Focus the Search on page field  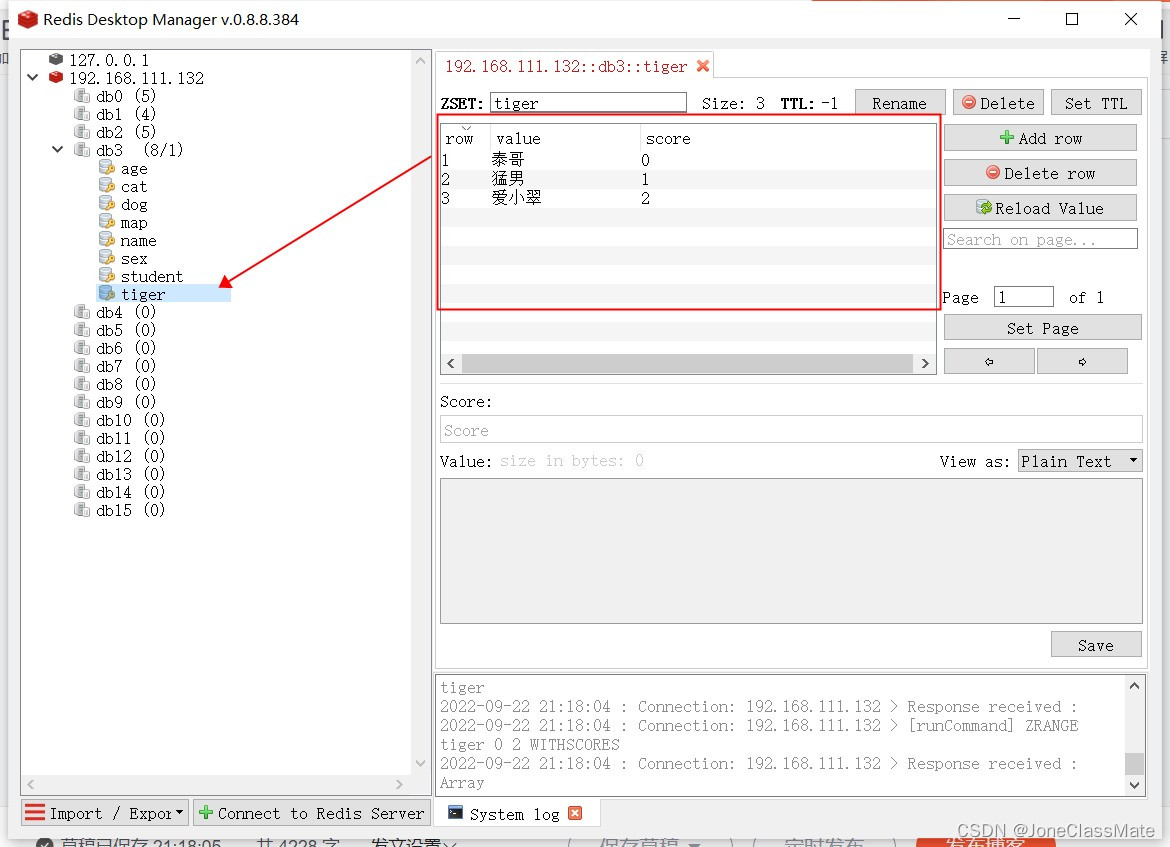click(x=1040, y=240)
